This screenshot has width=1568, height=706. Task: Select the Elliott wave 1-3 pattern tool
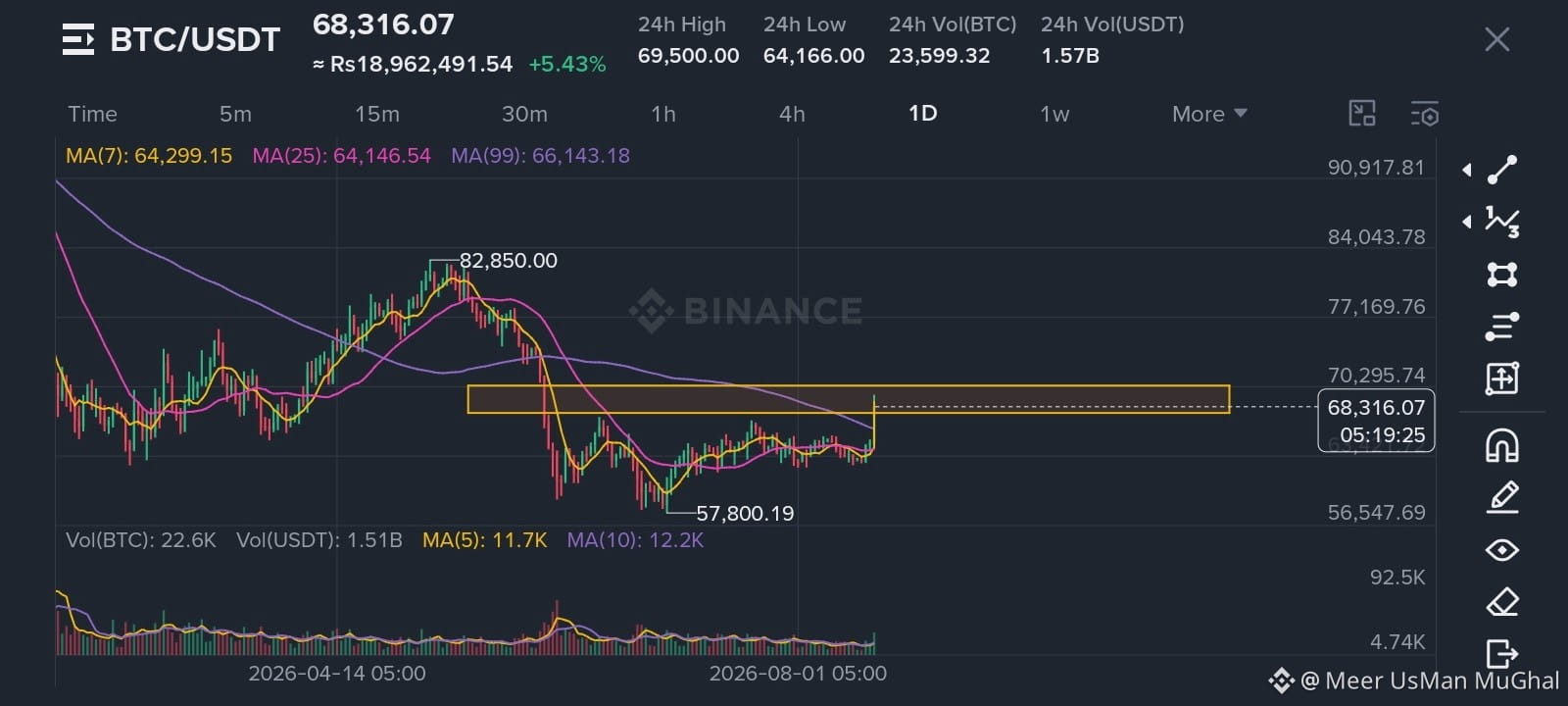point(1502,222)
